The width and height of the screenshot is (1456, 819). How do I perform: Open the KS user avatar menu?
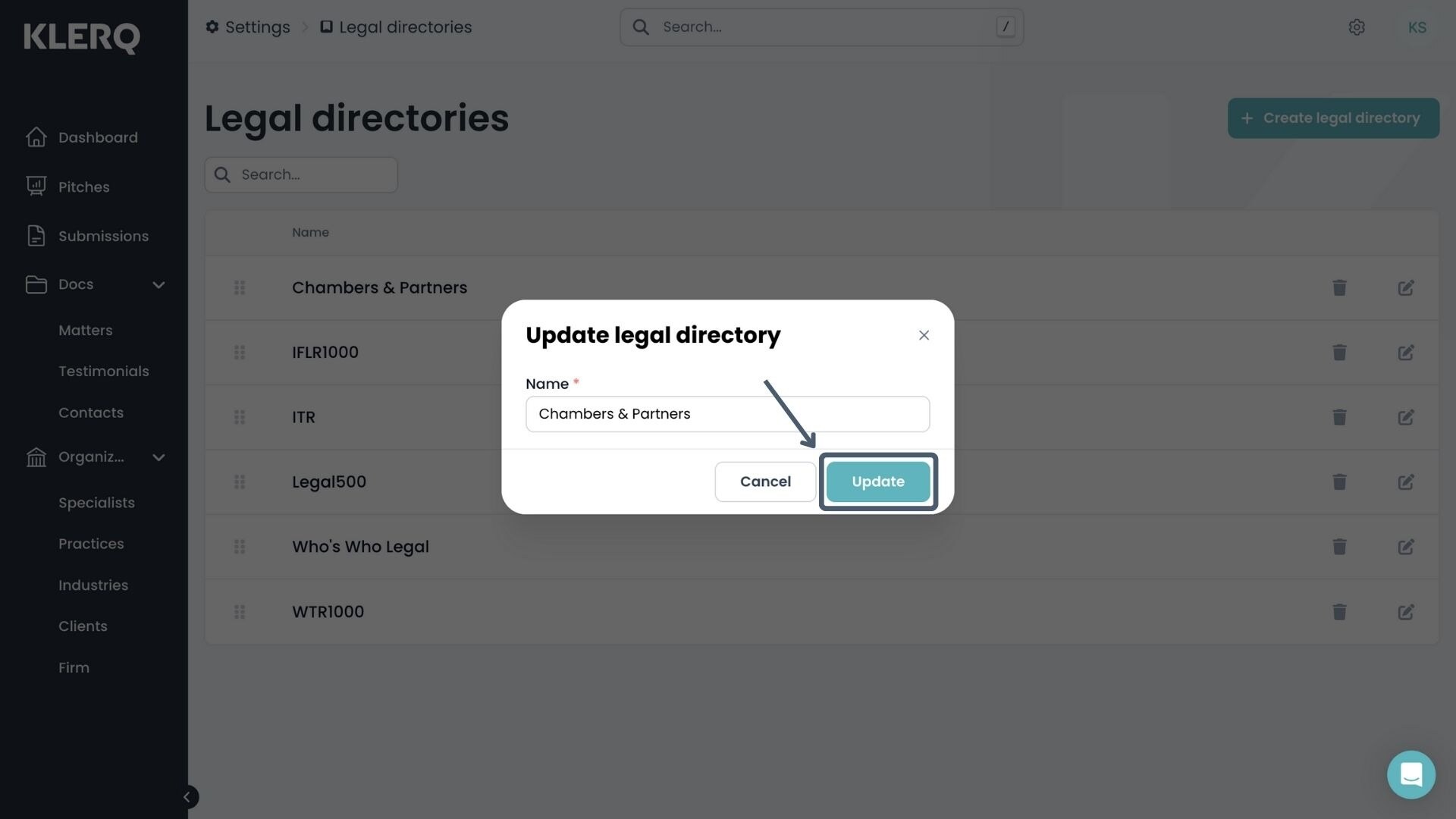(1417, 27)
